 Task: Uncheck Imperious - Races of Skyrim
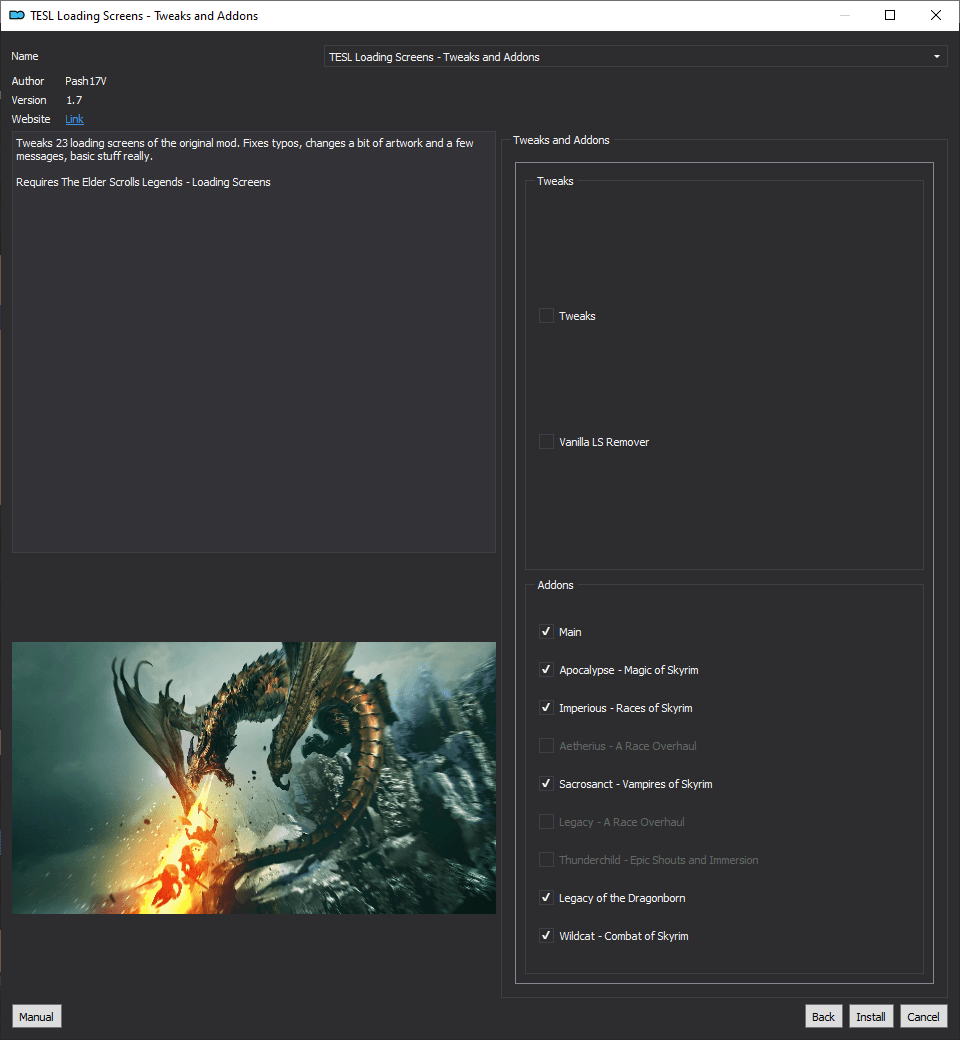coord(546,708)
